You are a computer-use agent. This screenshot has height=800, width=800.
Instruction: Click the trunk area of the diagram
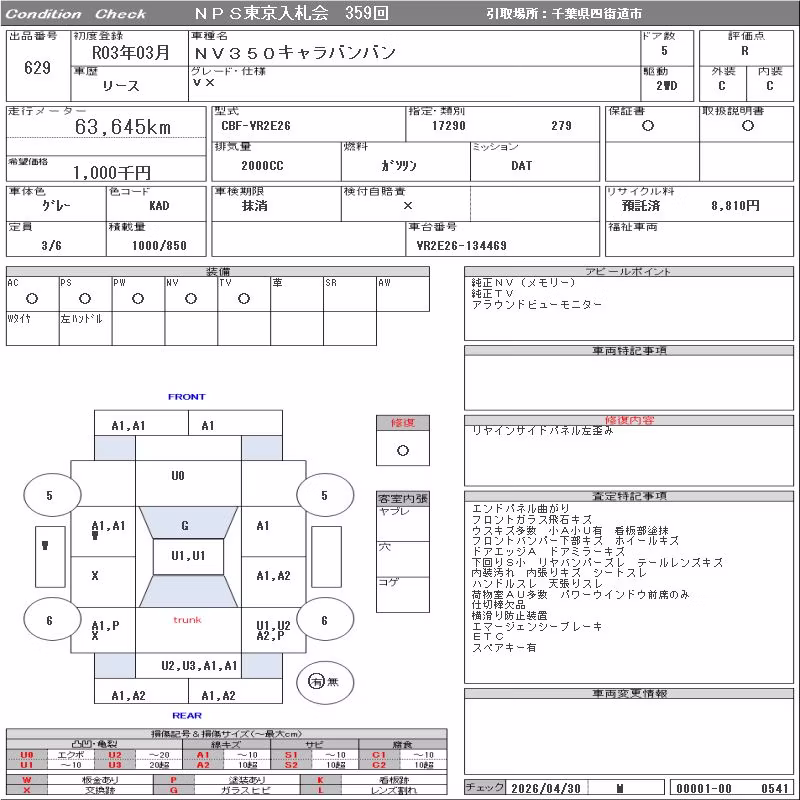pos(188,630)
